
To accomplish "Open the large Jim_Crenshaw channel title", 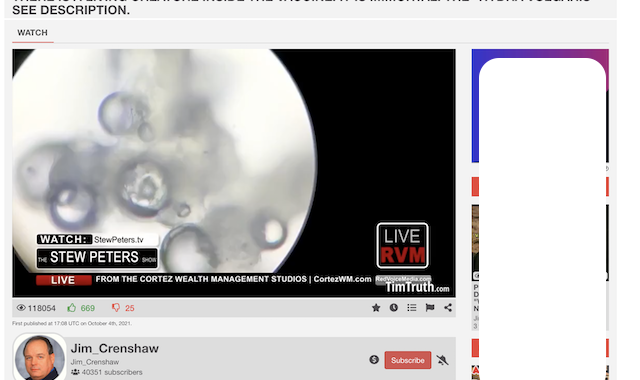I will (115, 348).
